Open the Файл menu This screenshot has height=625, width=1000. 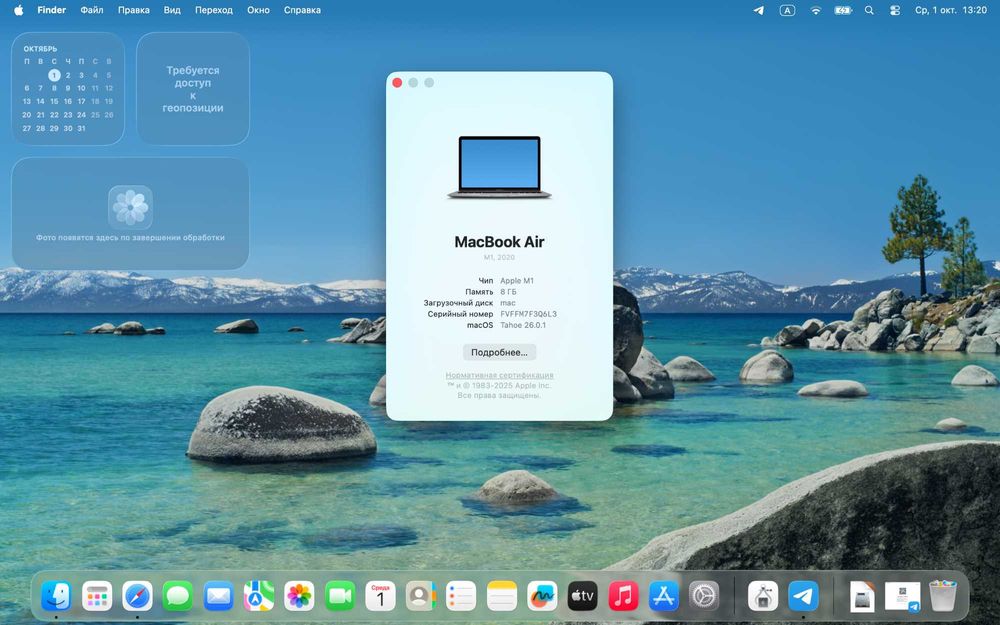pyautogui.click(x=92, y=10)
